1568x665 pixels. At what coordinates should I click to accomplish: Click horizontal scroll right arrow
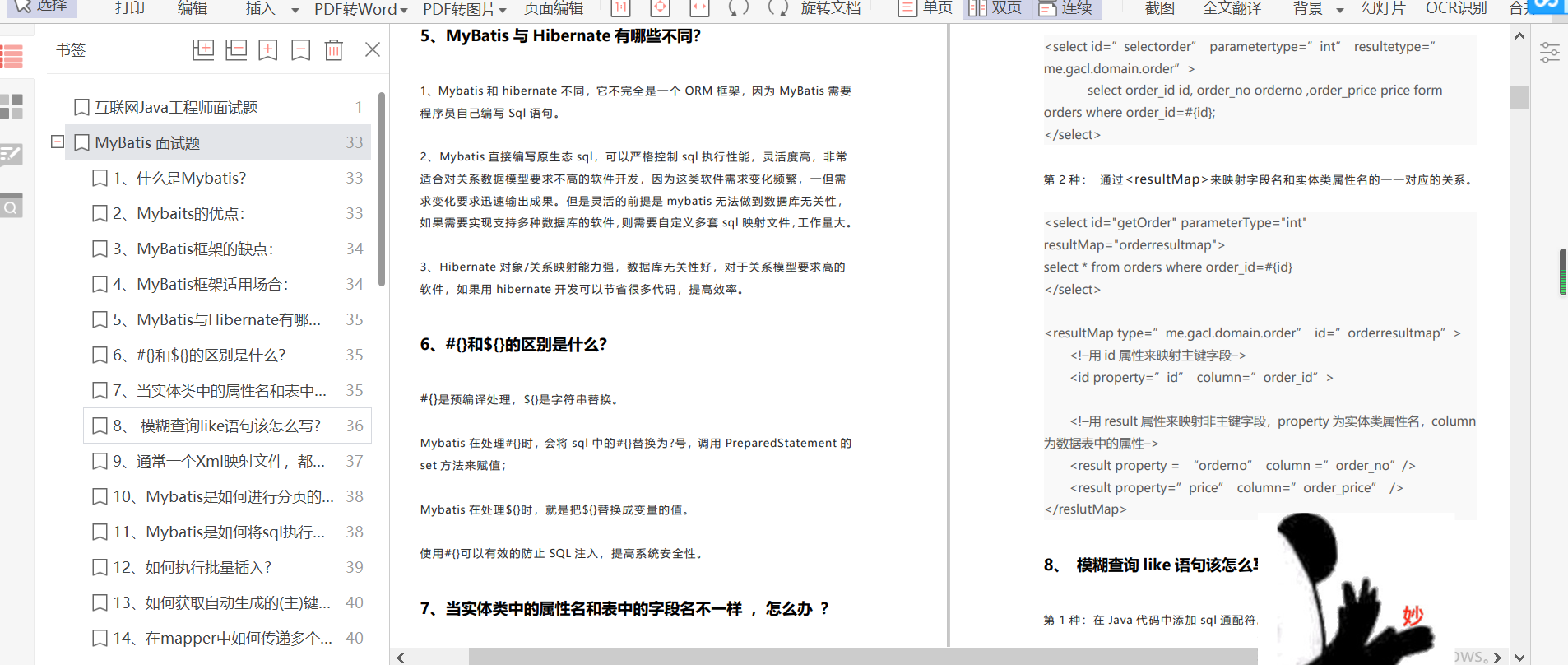coord(1497,657)
